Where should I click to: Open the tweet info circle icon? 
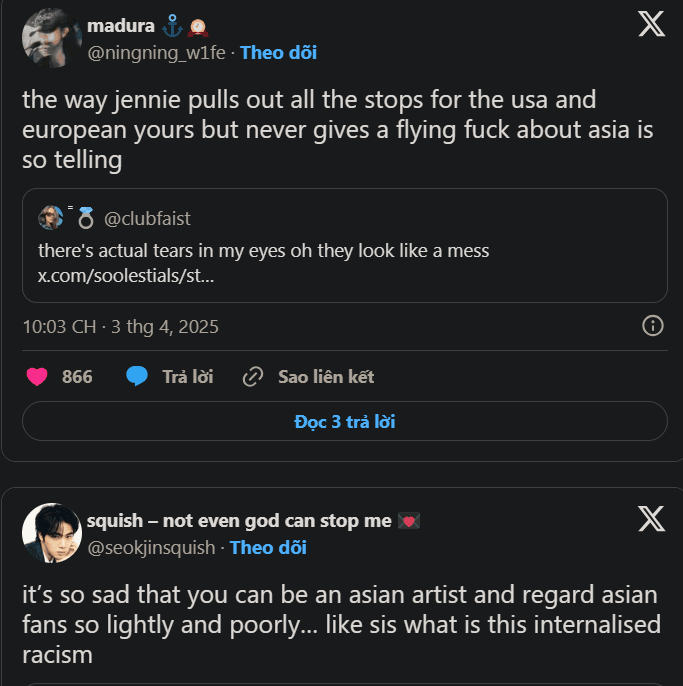(x=652, y=326)
